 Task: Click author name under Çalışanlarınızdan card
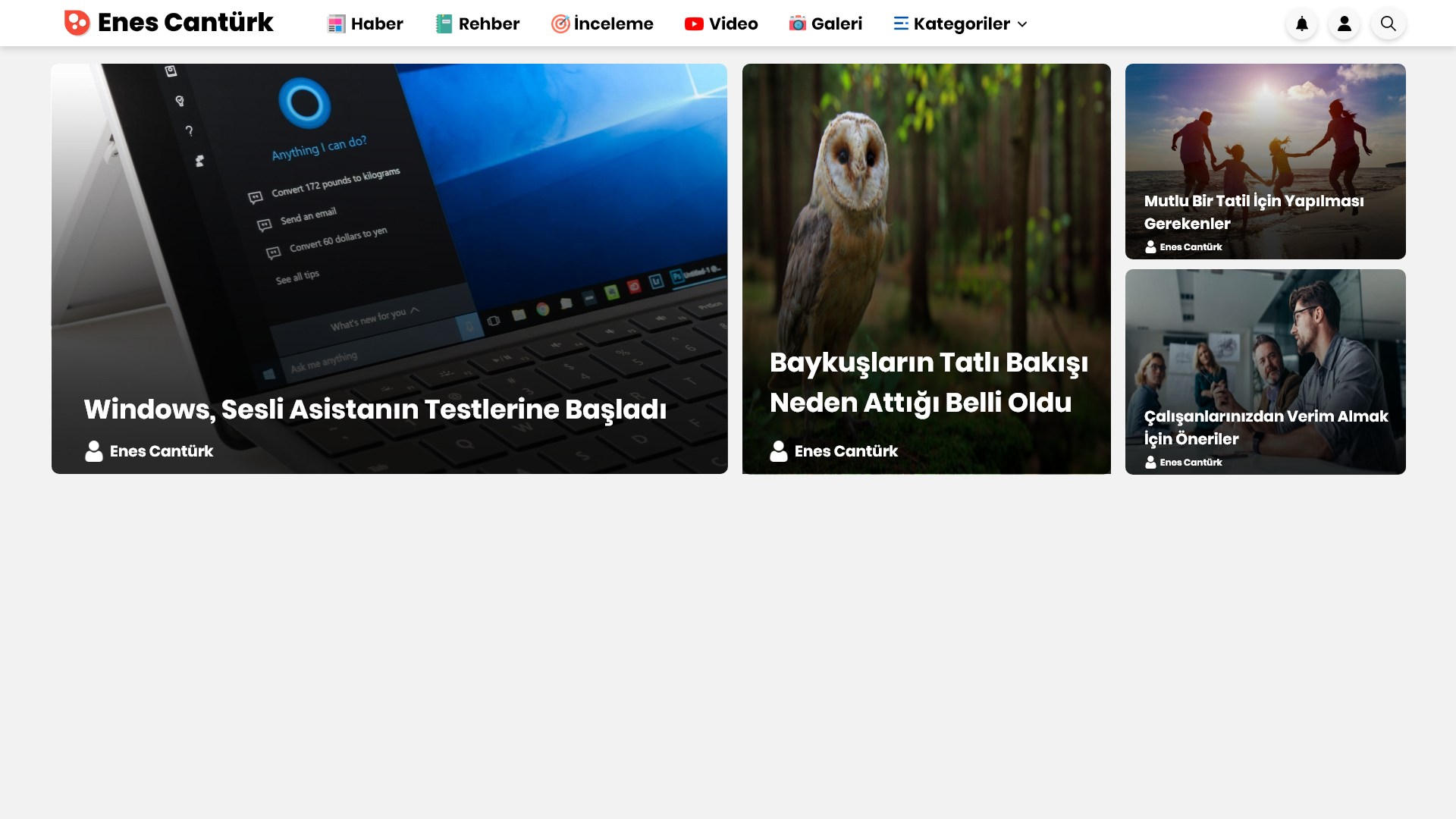pos(1191,463)
